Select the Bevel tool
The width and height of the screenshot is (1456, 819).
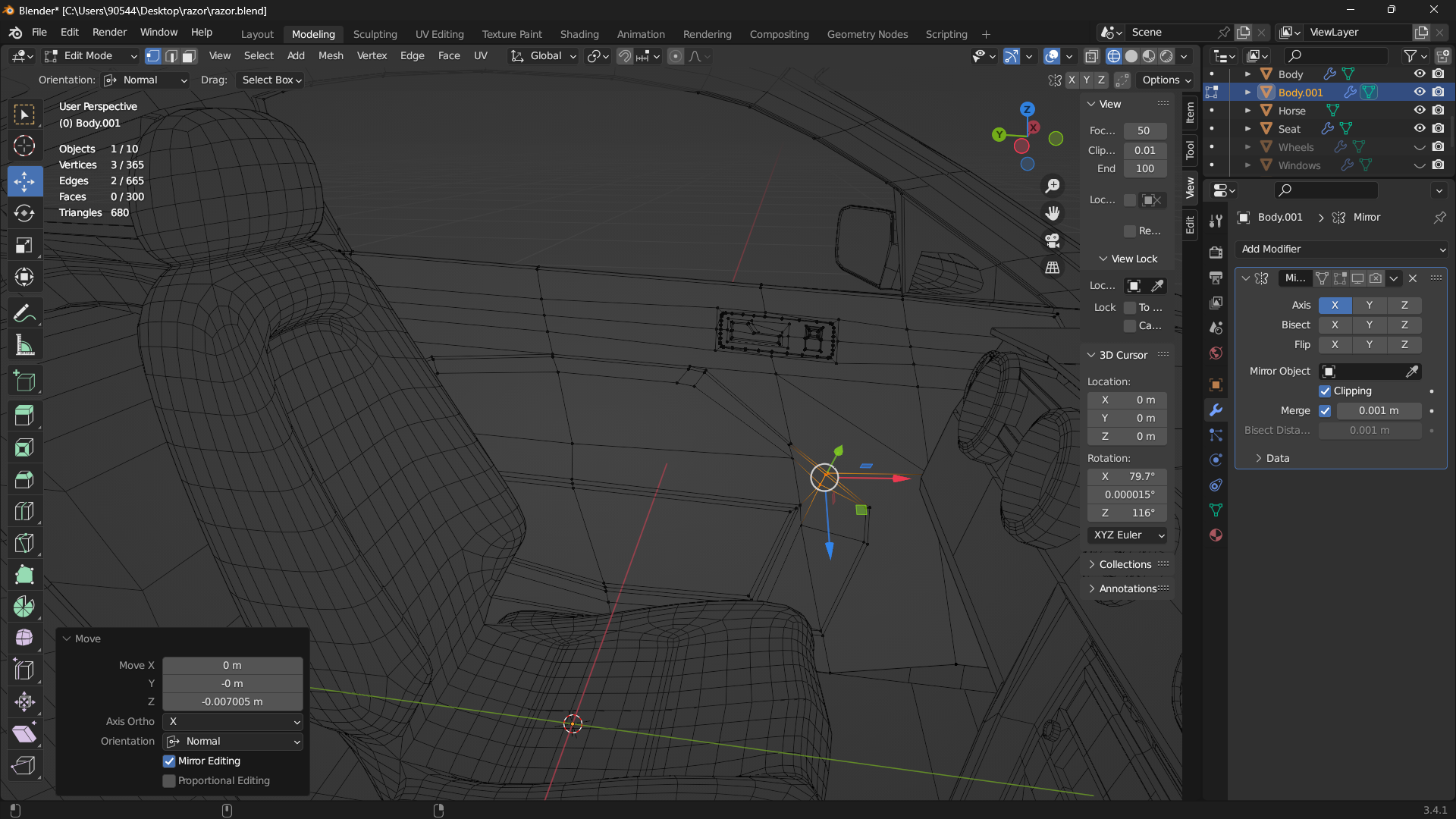pyautogui.click(x=24, y=479)
